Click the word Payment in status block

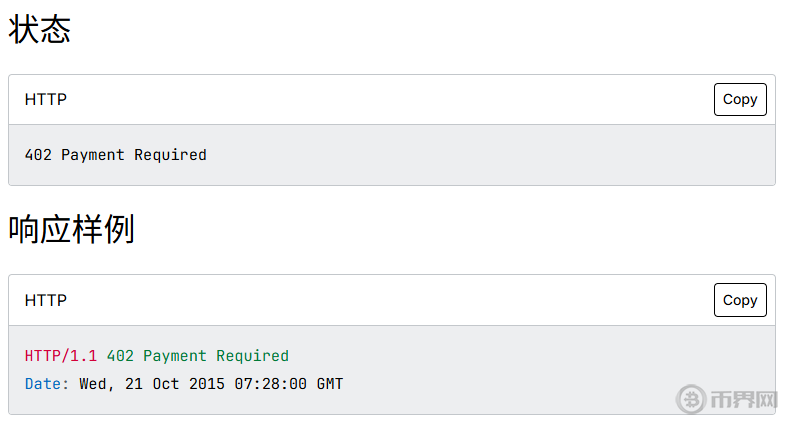point(93,155)
